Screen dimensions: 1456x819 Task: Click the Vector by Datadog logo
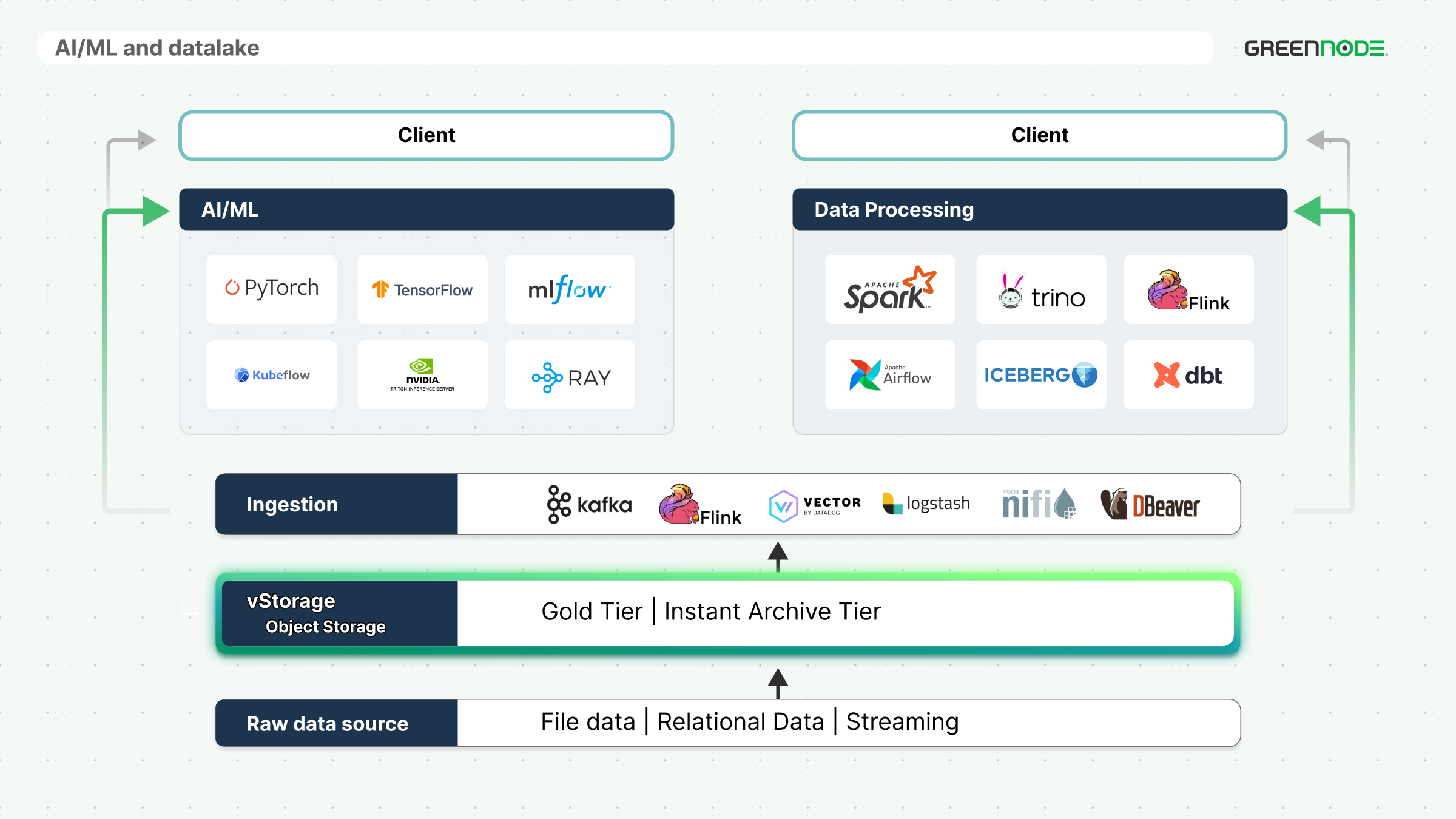pos(815,506)
